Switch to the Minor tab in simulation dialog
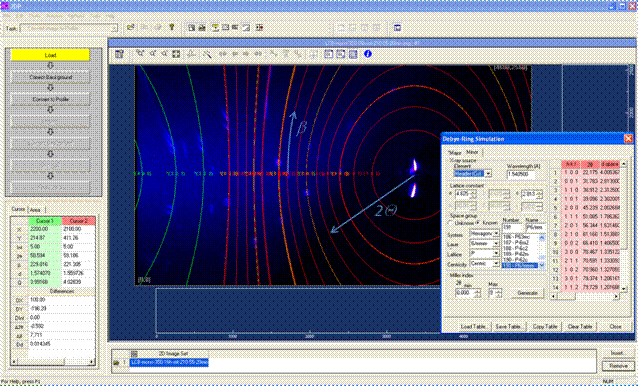 472,152
